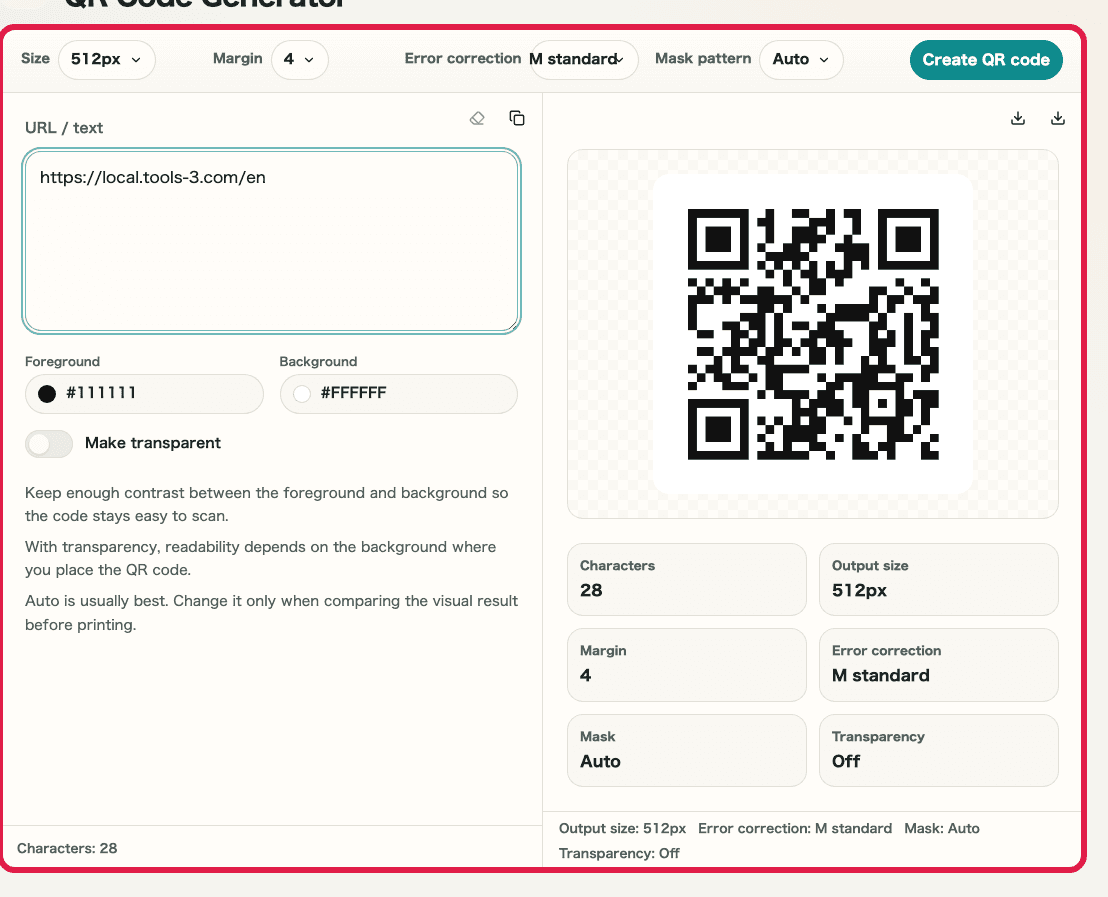This screenshot has height=897, width=1108.
Task: Click the generated QR code image
Action: pos(813,334)
